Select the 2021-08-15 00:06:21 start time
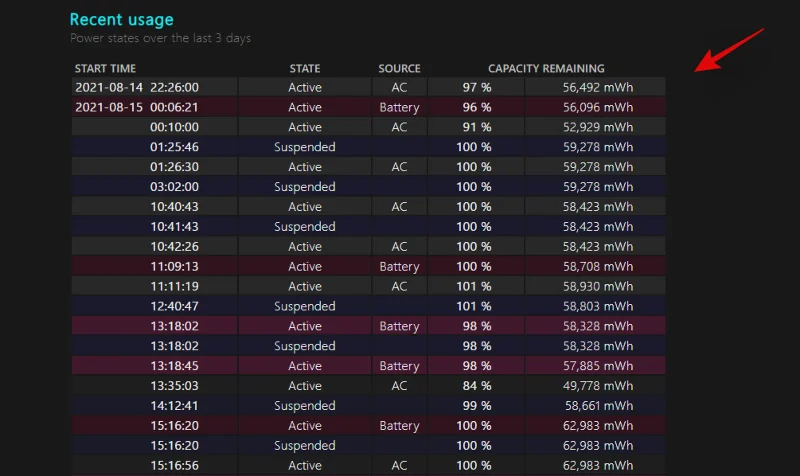The height and width of the screenshot is (476, 800). (137, 107)
